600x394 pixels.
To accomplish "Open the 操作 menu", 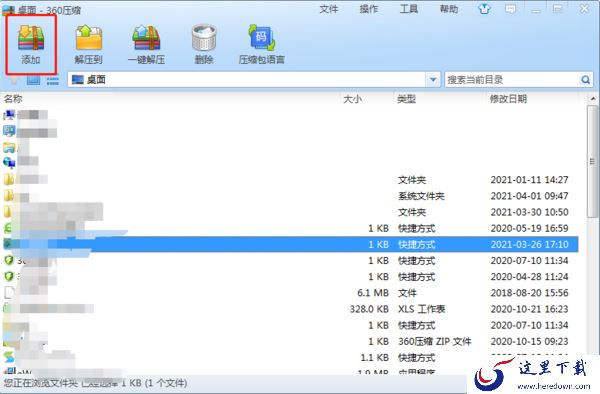I will click(x=369, y=9).
